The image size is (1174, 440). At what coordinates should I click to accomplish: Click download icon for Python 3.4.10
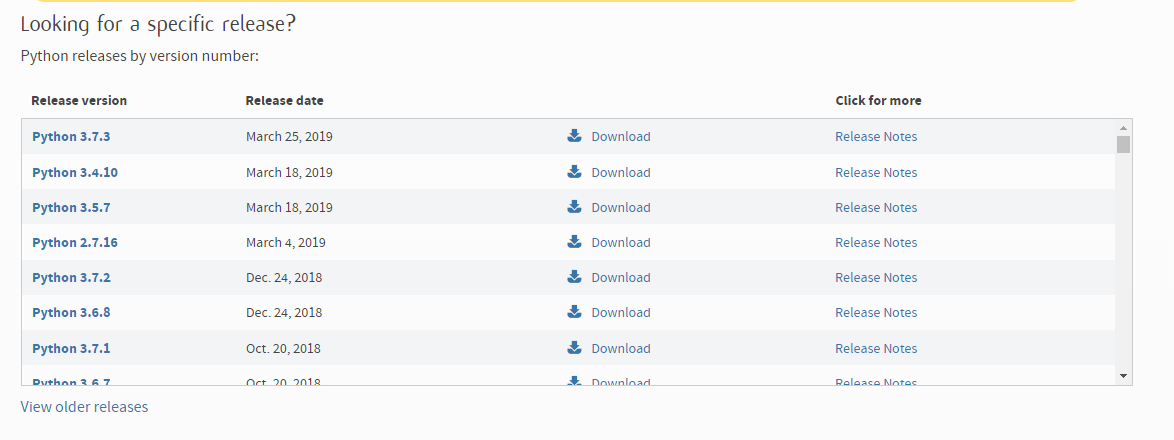tap(574, 171)
